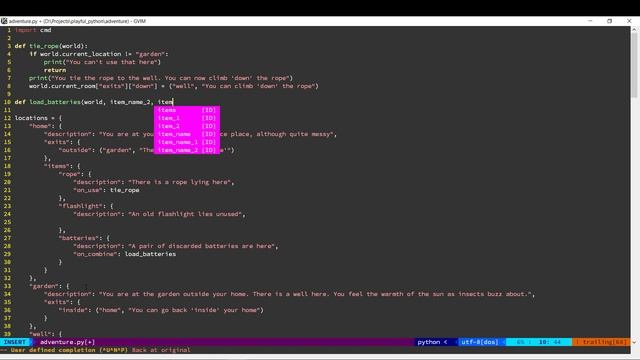Viewport: 640px width, 360px height.
Task: Click the "on_combine" key on line 29
Action: [x=95, y=254]
